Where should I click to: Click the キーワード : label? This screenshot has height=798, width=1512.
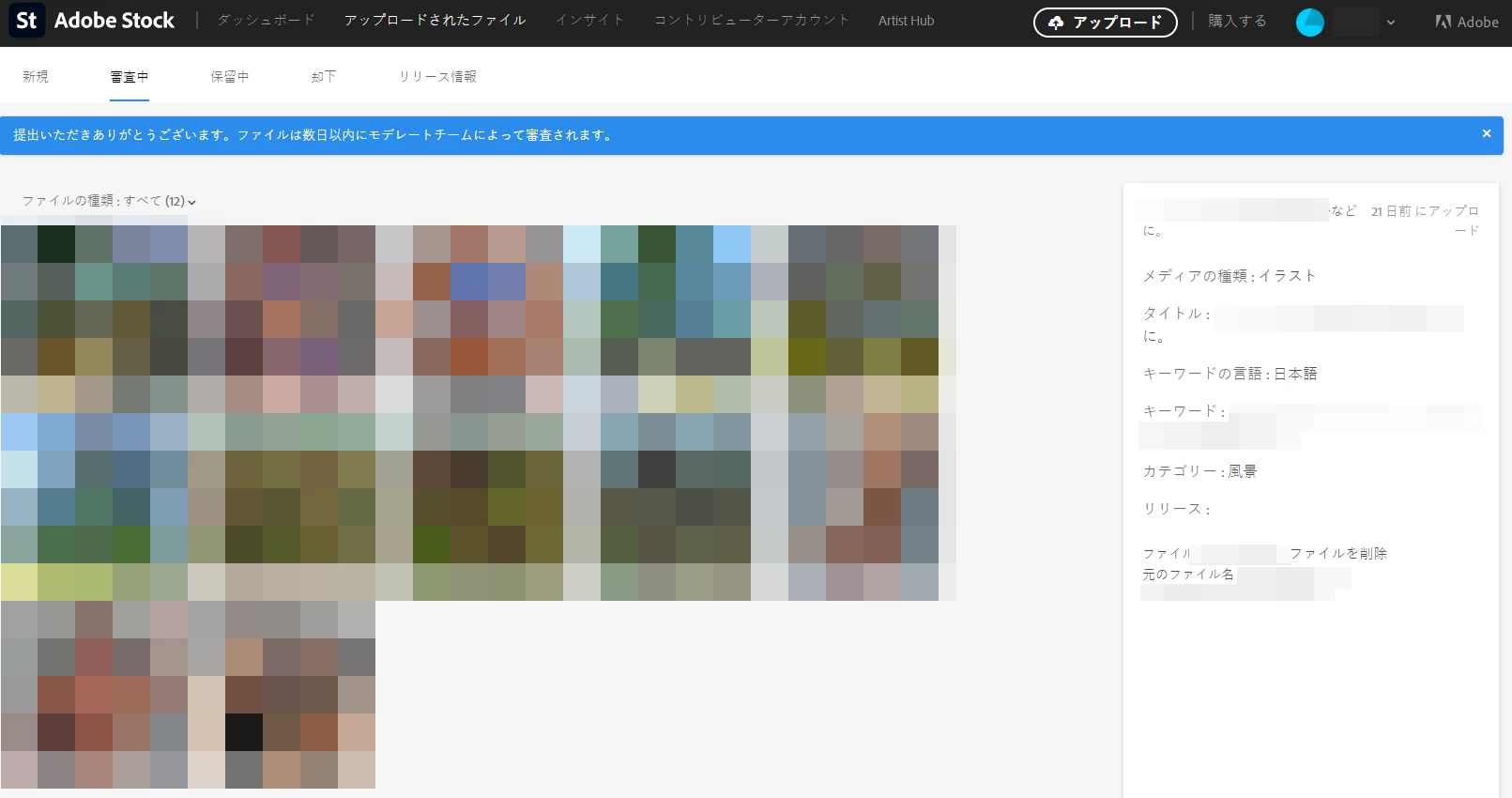(x=1184, y=411)
